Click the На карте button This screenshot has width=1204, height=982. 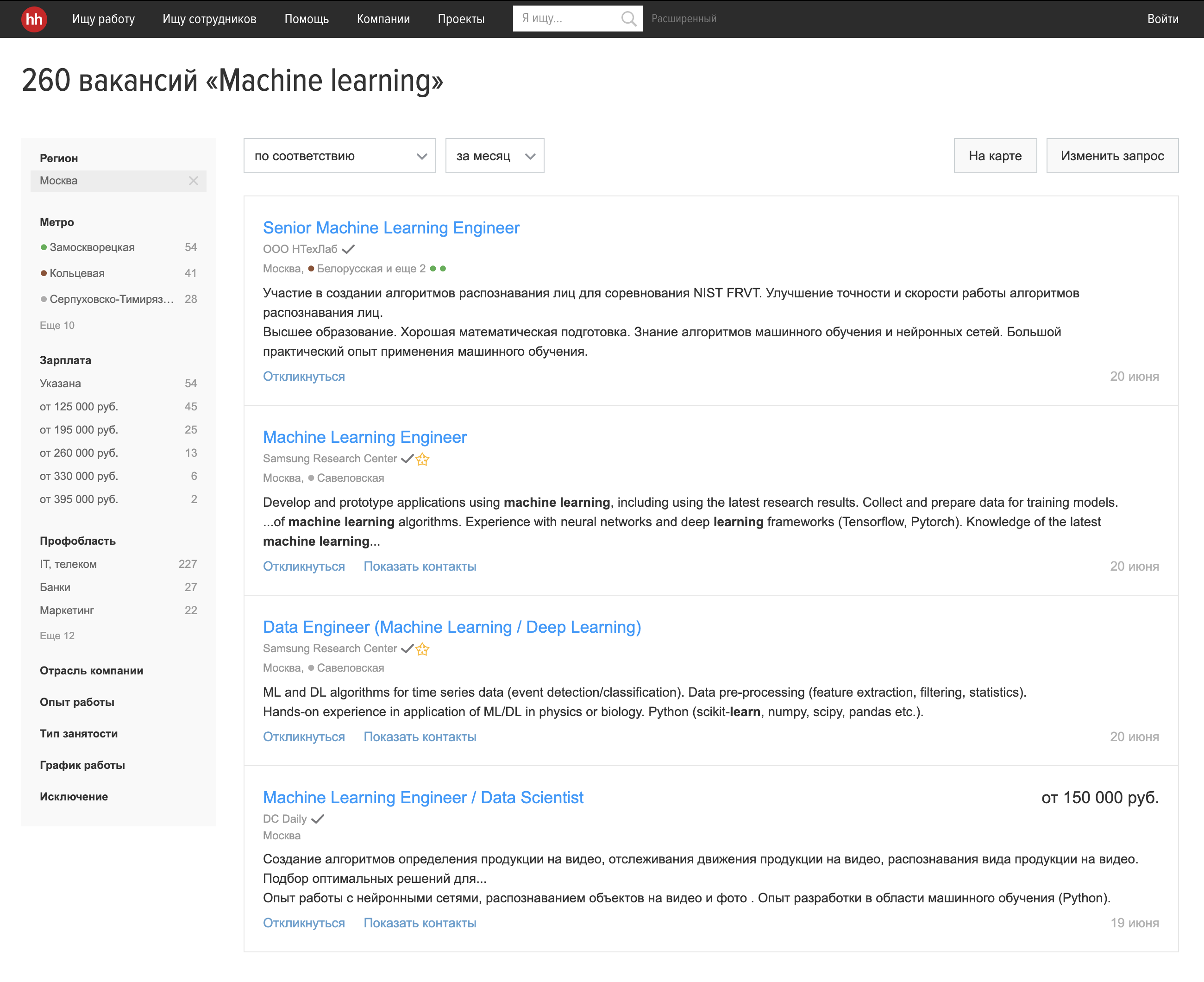click(995, 156)
